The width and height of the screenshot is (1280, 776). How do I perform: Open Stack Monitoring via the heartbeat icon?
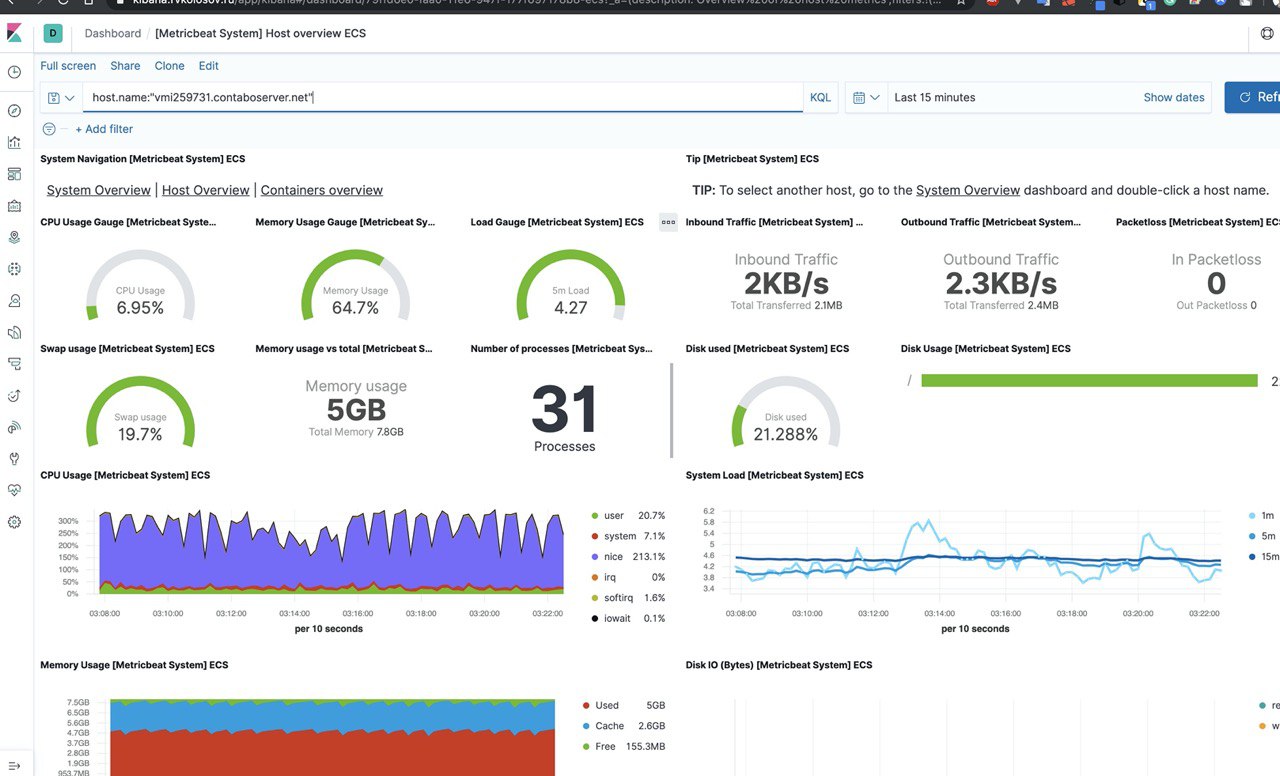coord(14,490)
